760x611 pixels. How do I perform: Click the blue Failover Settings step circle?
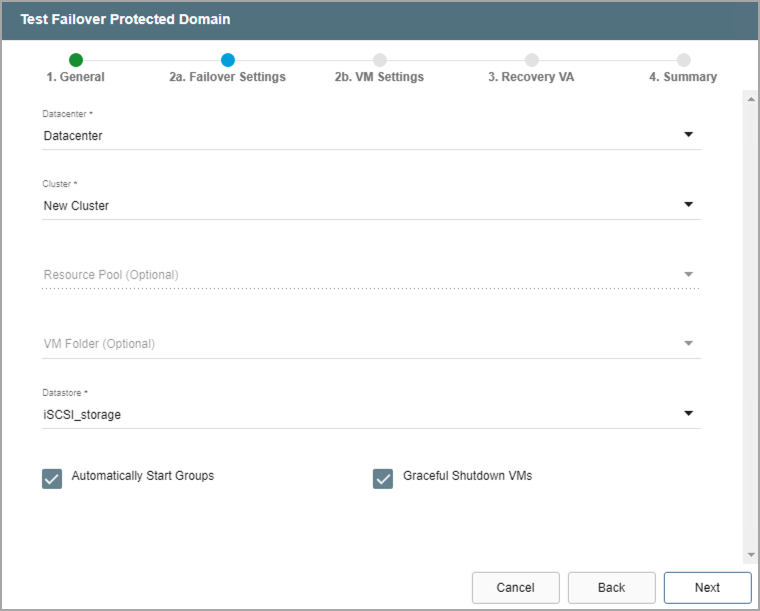(228, 60)
